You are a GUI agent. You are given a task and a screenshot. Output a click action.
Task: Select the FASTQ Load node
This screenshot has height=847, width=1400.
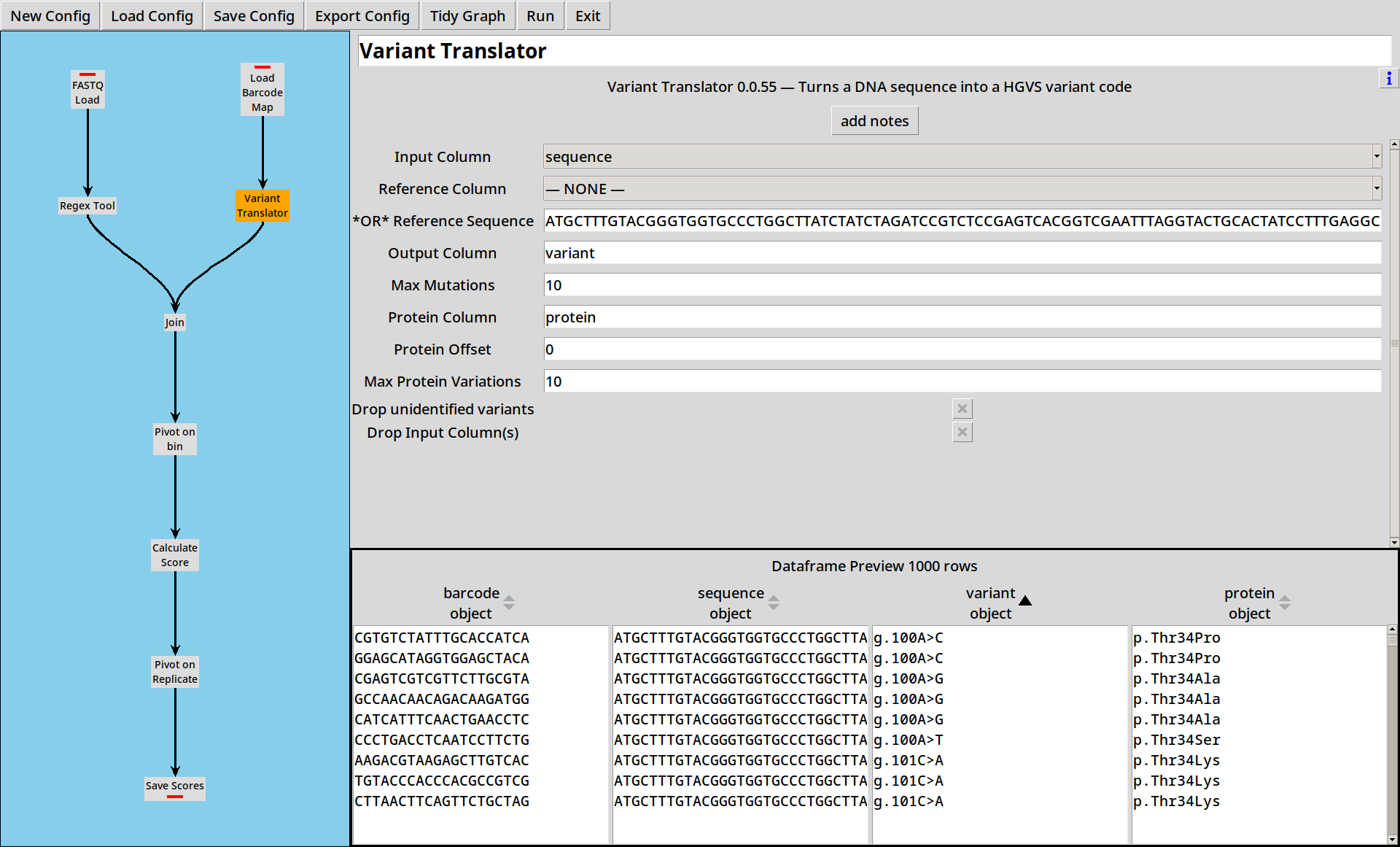pos(87,90)
